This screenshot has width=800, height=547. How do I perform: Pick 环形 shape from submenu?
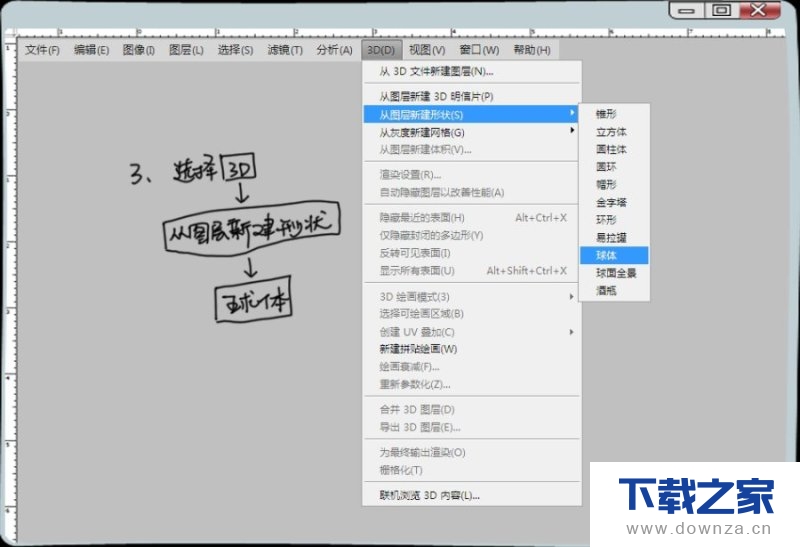[614, 220]
